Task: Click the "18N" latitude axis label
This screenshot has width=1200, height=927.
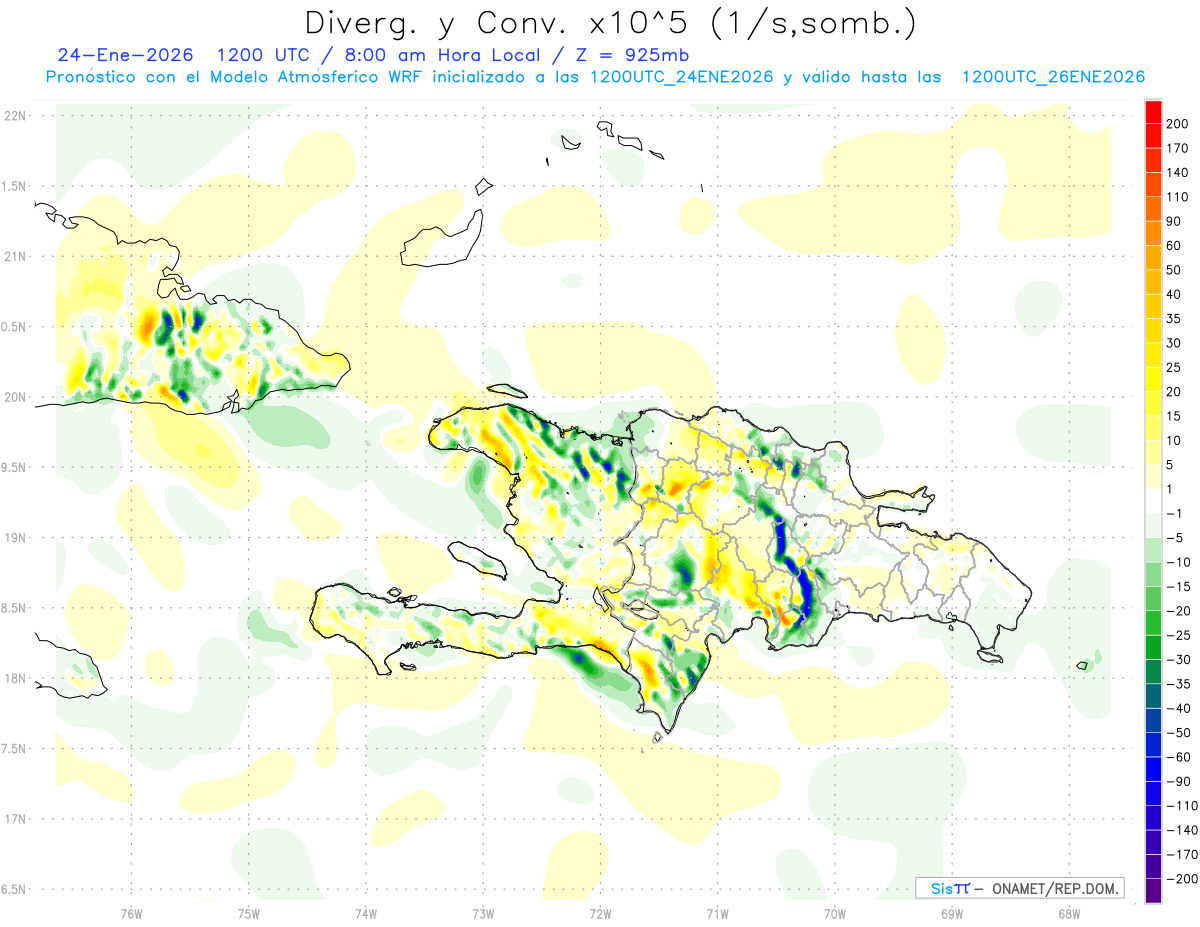Action: 14,678
